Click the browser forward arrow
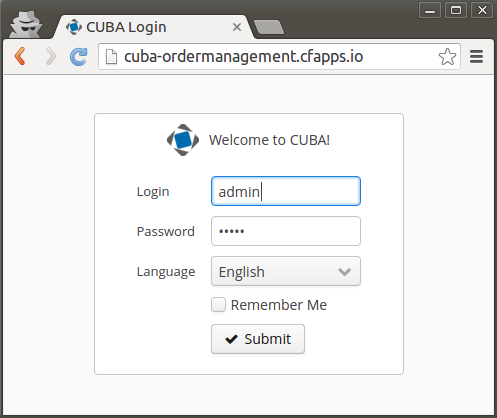 pyautogui.click(x=51, y=56)
